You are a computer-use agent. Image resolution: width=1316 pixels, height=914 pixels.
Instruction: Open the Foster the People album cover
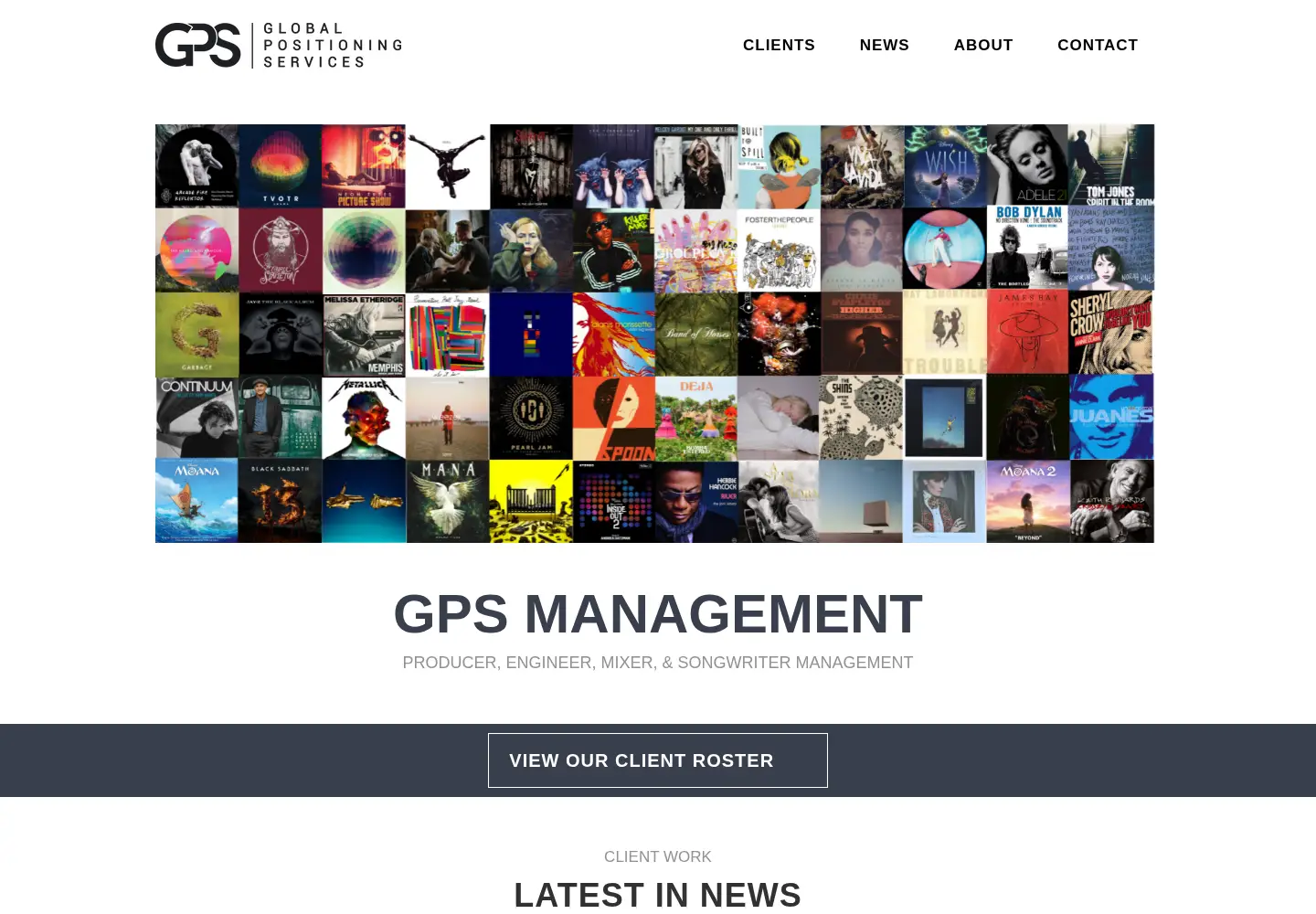(x=779, y=250)
